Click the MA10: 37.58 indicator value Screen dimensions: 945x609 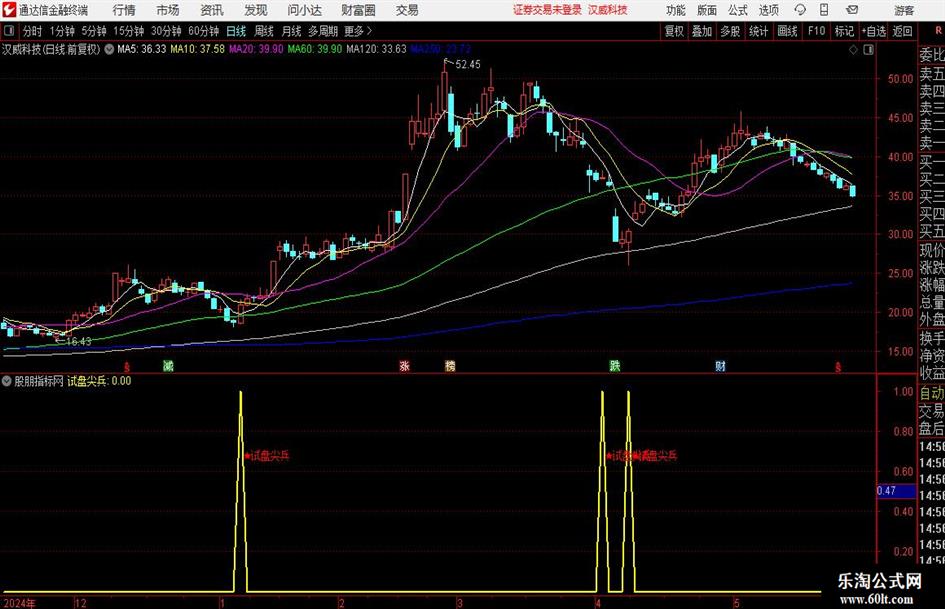[x=198, y=49]
